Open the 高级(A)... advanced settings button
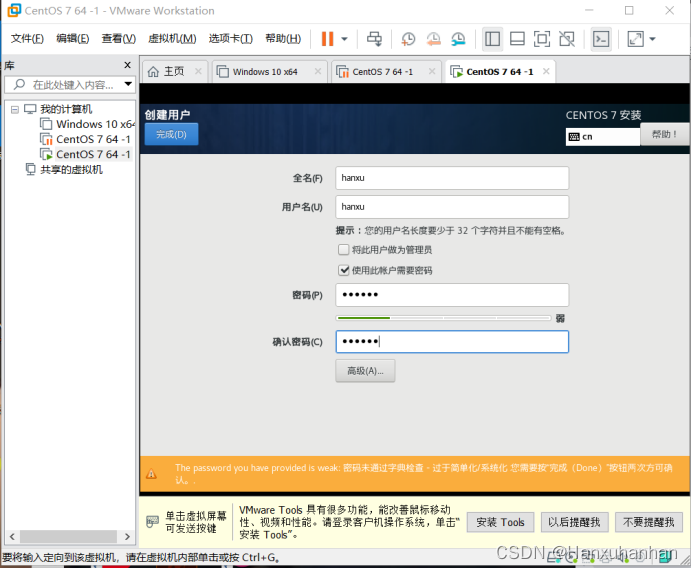 [x=365, y=371]
